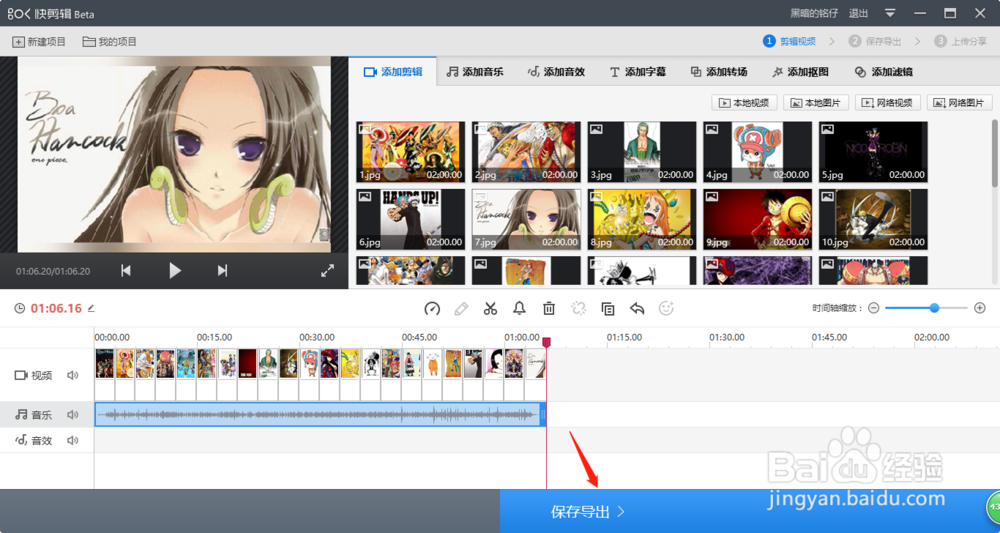
Task: Click the 保存导出 export button
Action: [x=749, y=511]
